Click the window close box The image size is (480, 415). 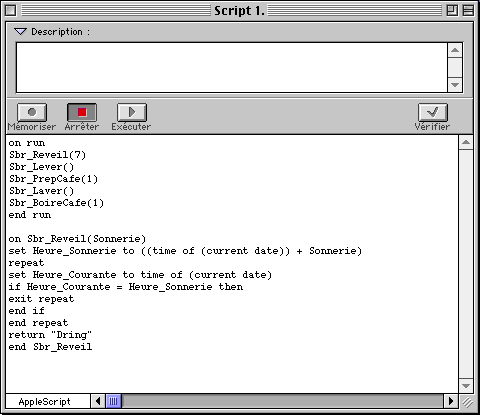[11, 11]
